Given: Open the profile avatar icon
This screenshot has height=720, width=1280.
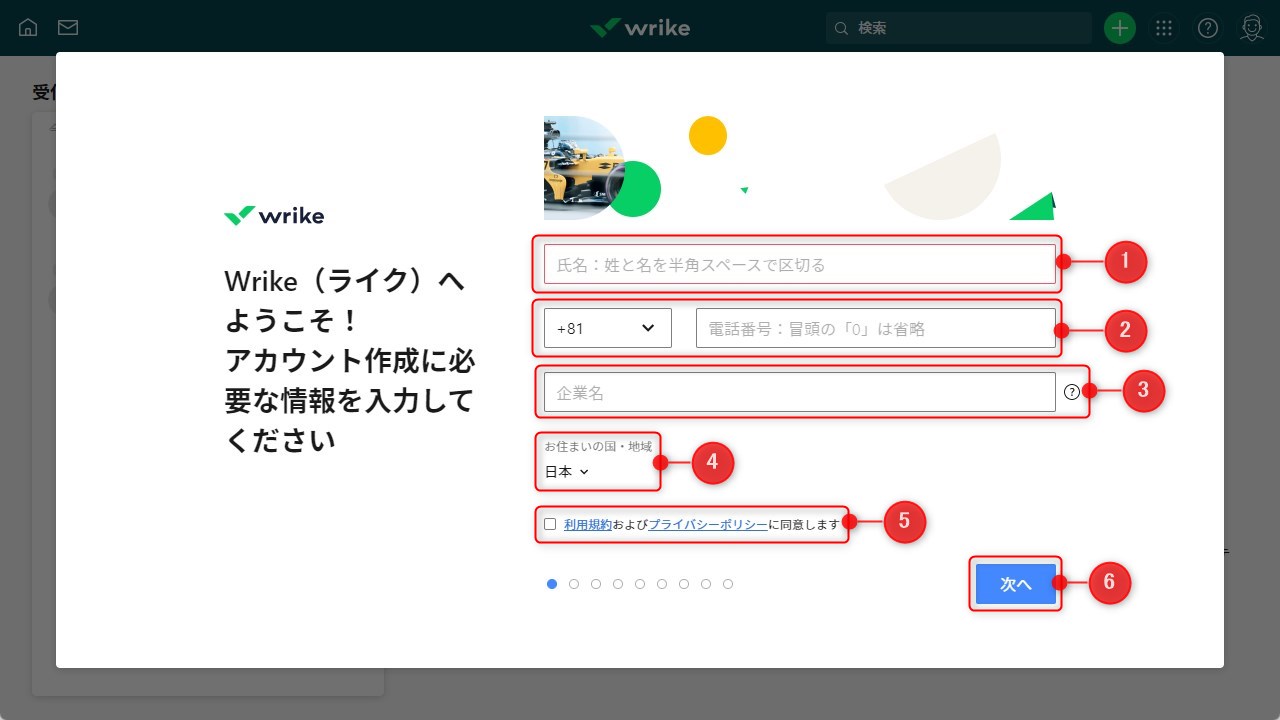Looking at the screenshot, I should coord(1251,28).
